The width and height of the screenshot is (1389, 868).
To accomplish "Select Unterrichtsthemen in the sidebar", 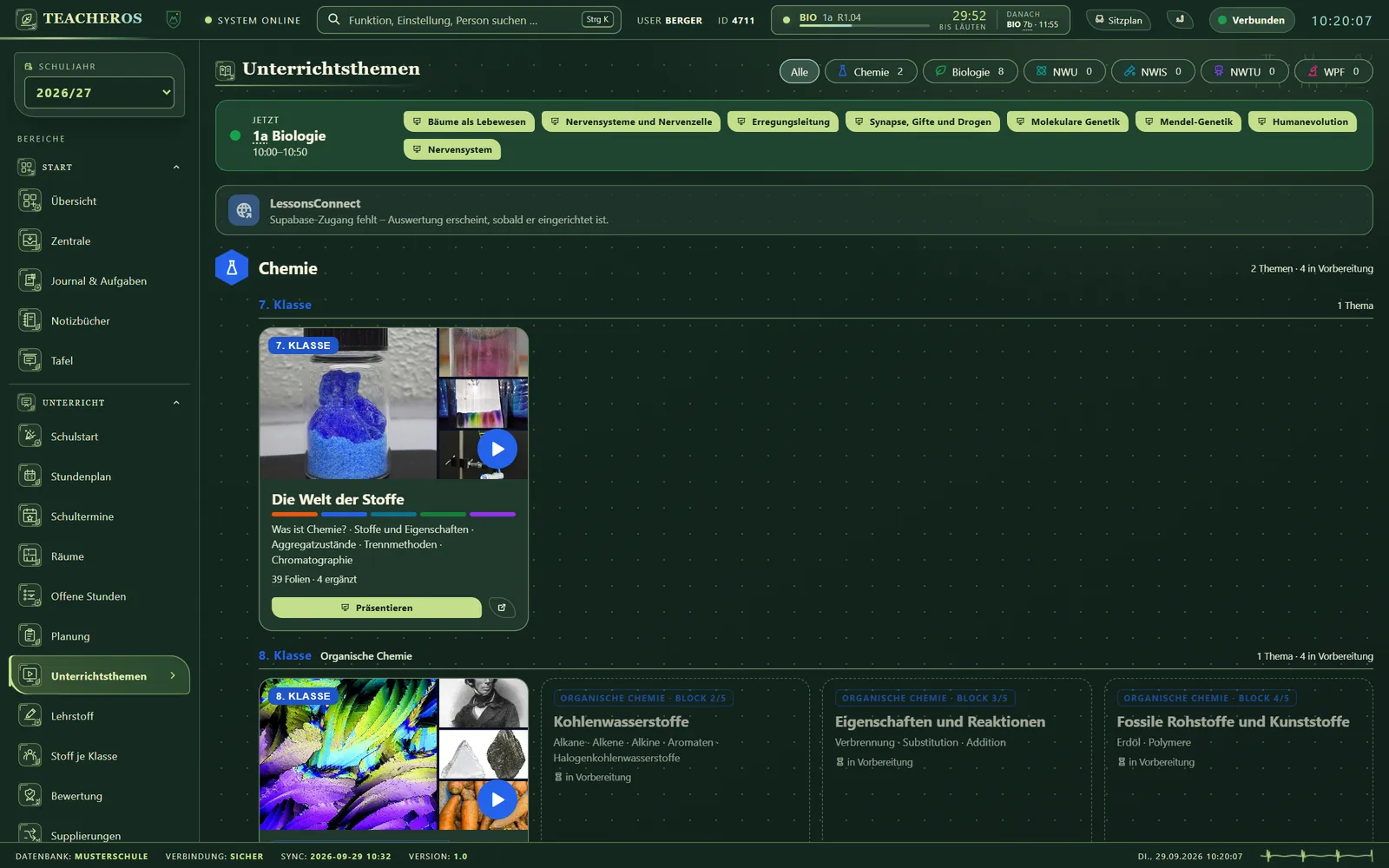I will click(99, 676).
